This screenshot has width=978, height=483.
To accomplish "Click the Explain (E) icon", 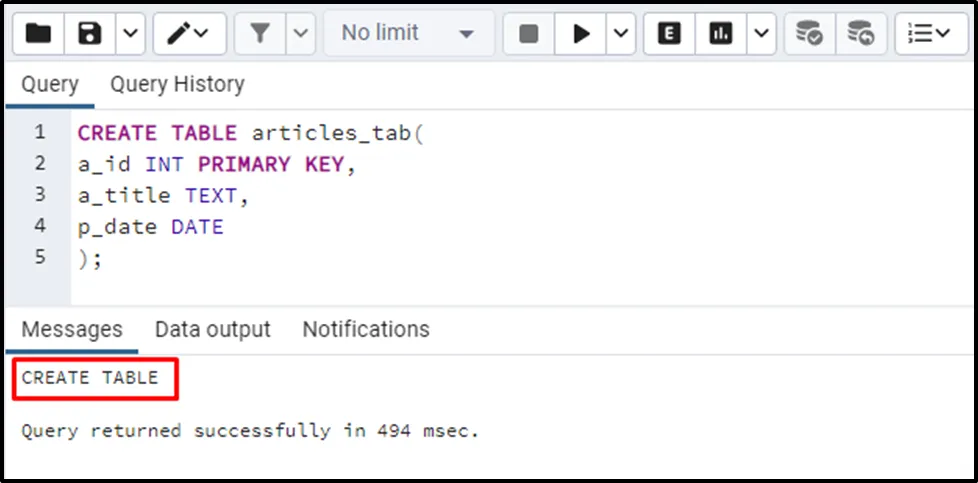I will 670,34.
